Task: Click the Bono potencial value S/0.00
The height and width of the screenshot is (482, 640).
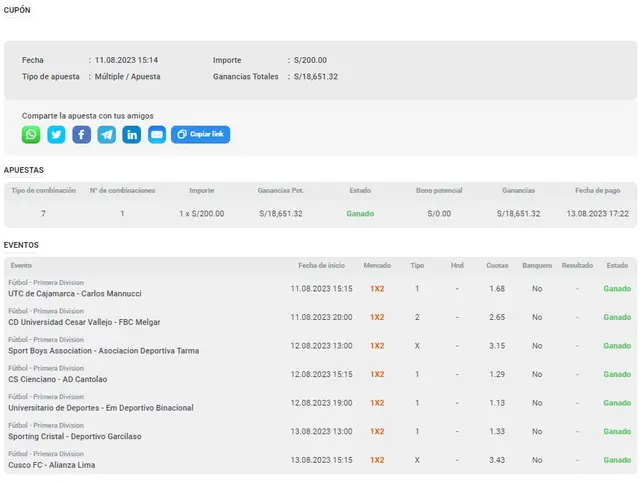Action: (x=439, y=213)
